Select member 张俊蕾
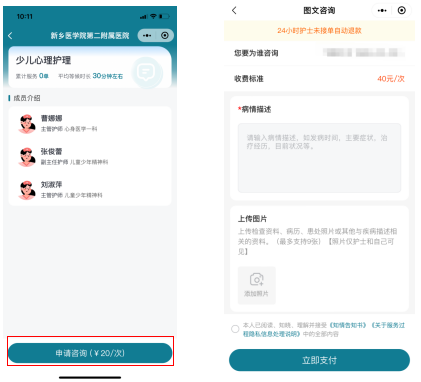 point(90,157)
